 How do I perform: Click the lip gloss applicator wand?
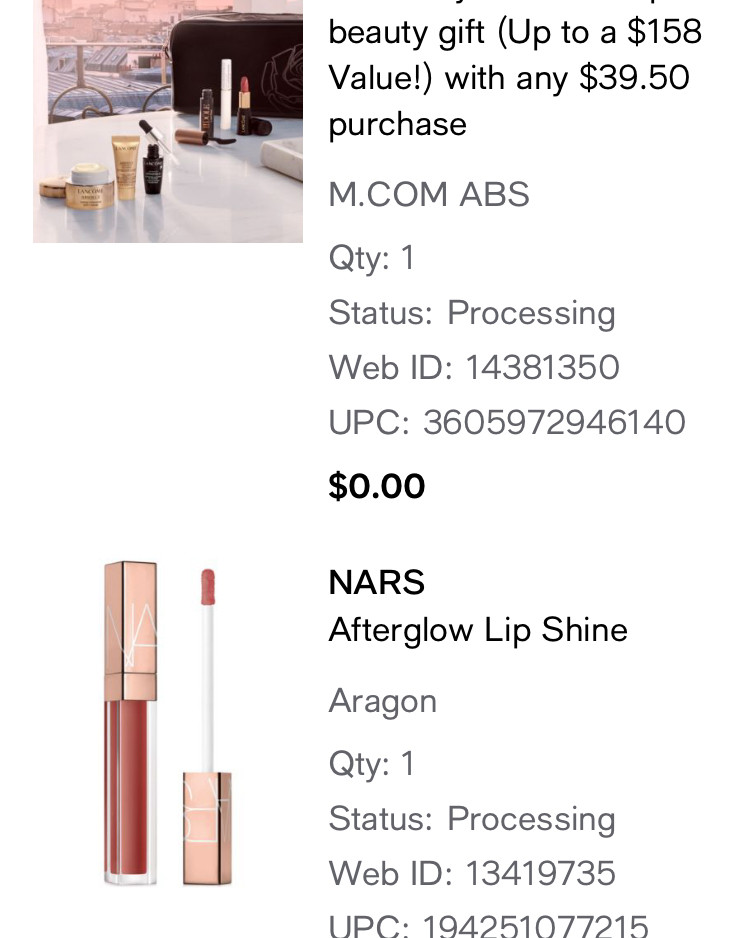209,680
